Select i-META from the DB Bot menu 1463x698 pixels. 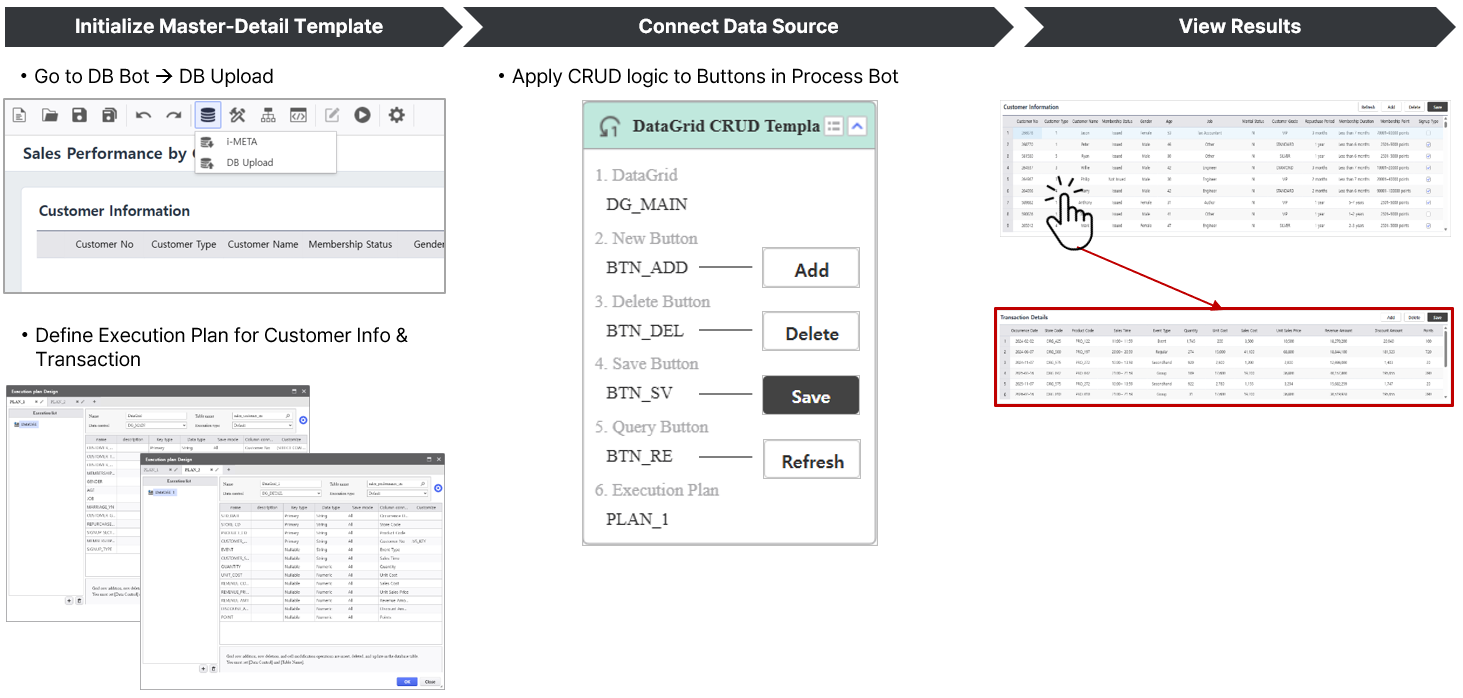tap(242, 142)
